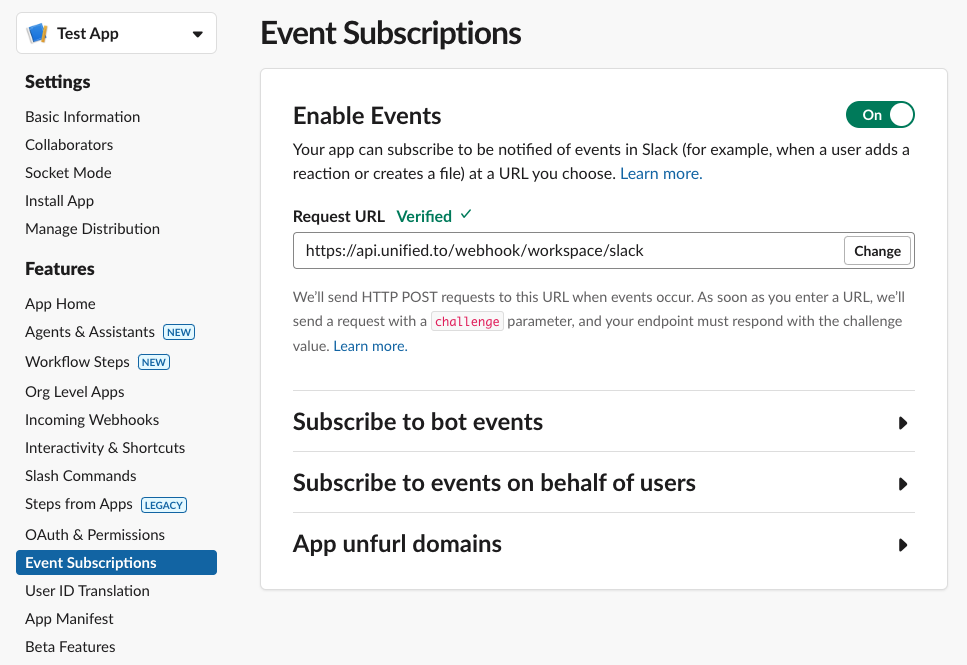Select Slash Commands in the sidebar

[x=80, y=476]
